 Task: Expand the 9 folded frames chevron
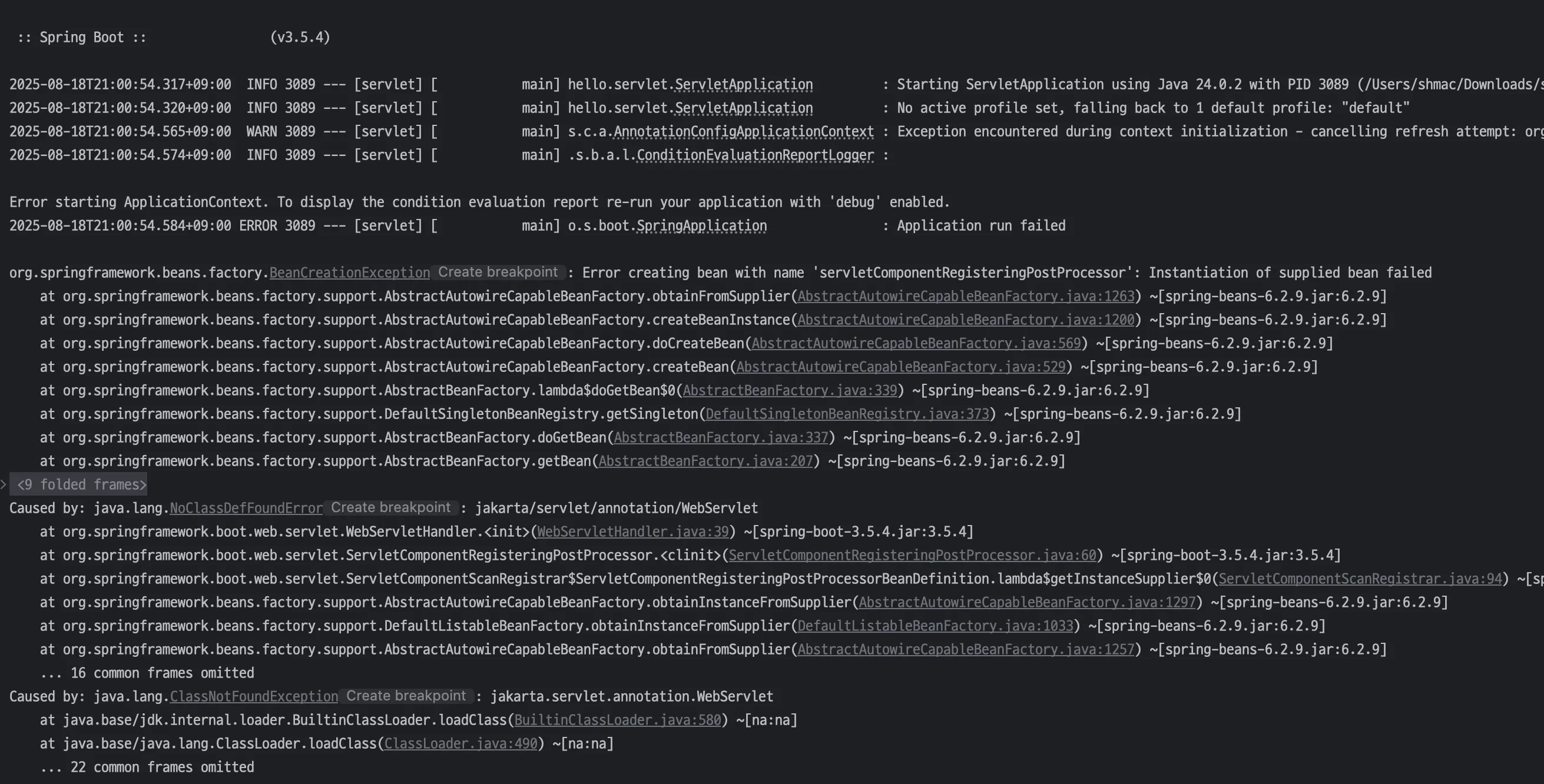4,484
